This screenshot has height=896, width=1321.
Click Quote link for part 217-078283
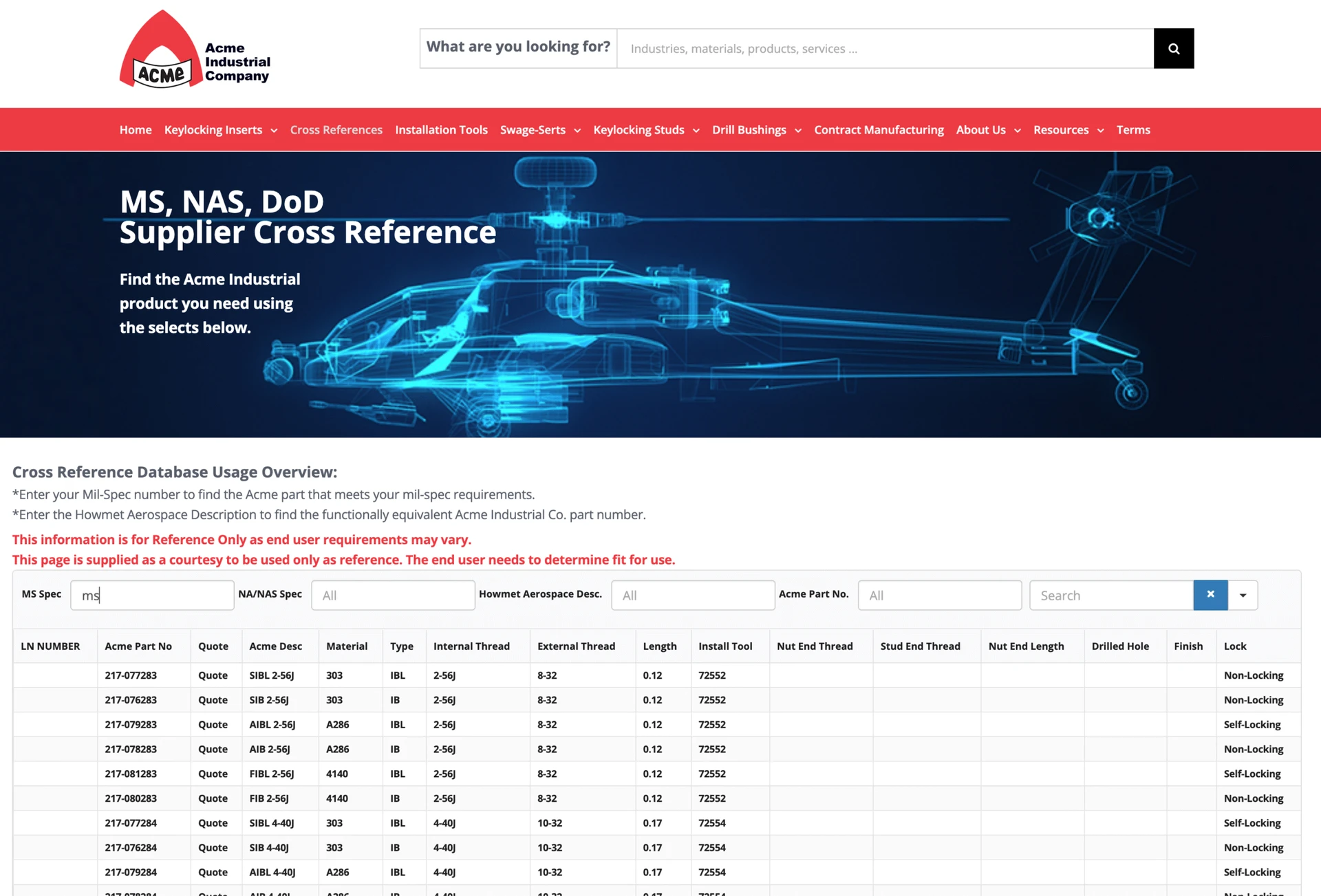click(213, 750)
